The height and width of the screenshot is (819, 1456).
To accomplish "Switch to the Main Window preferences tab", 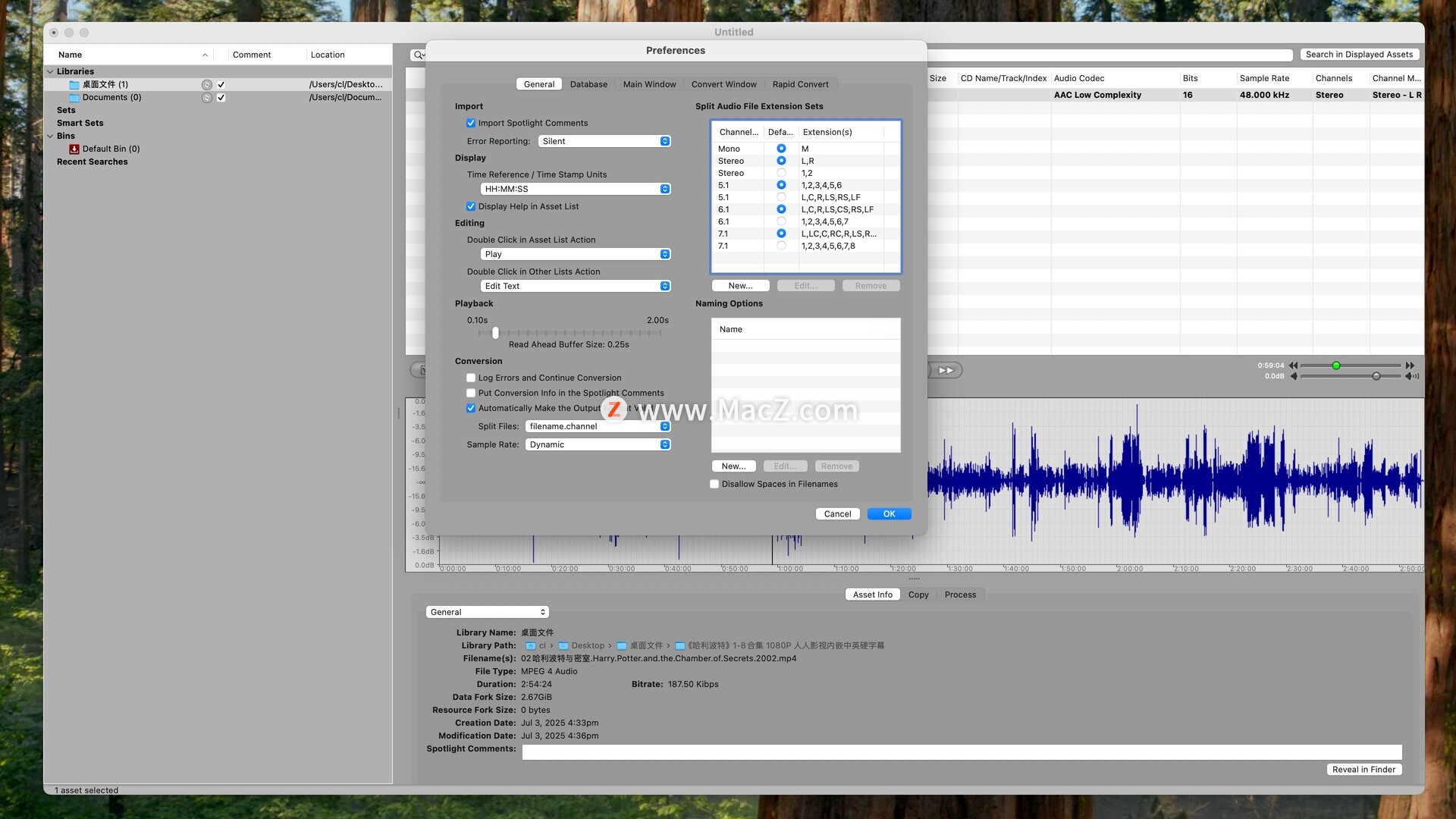I will coord(649,85).
